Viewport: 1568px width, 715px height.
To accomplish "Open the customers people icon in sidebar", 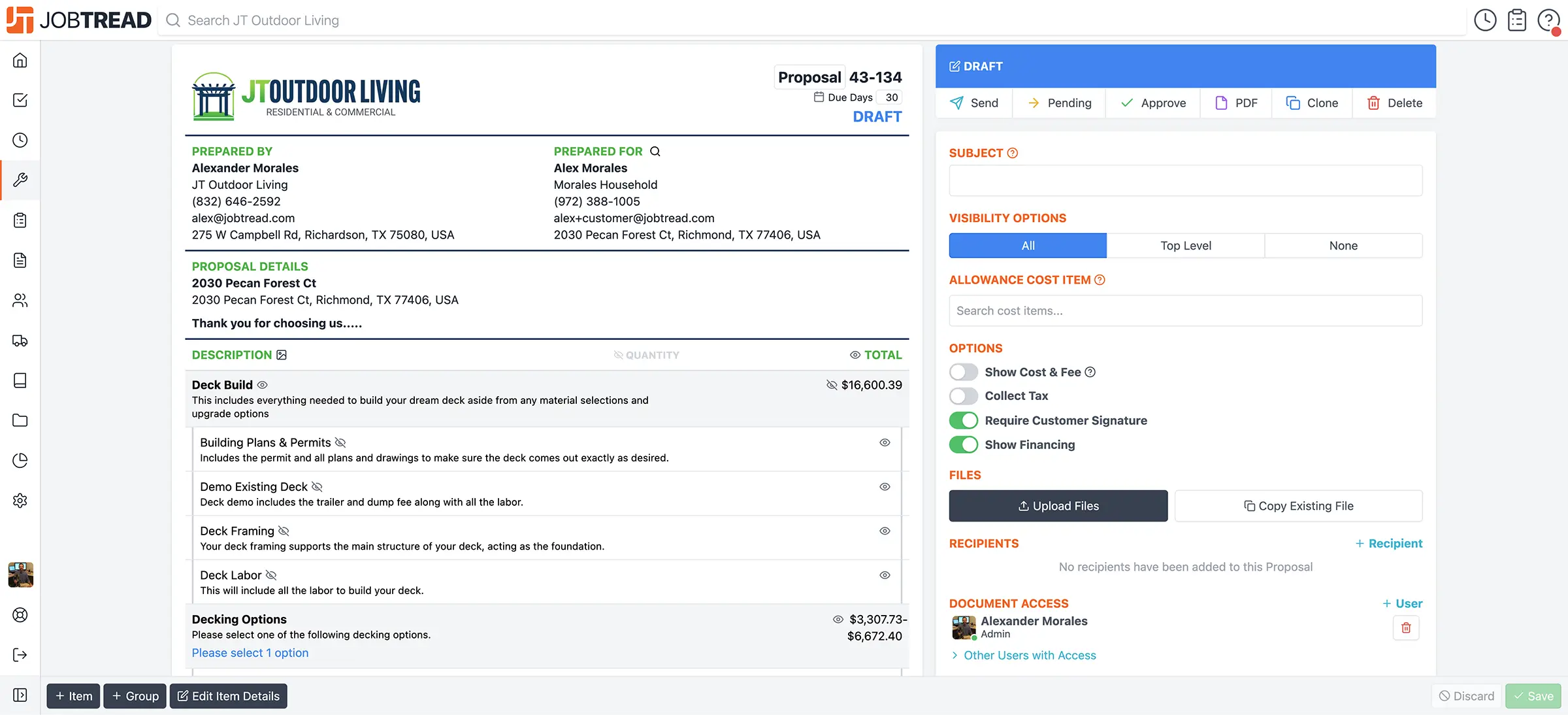I will 20,301.
